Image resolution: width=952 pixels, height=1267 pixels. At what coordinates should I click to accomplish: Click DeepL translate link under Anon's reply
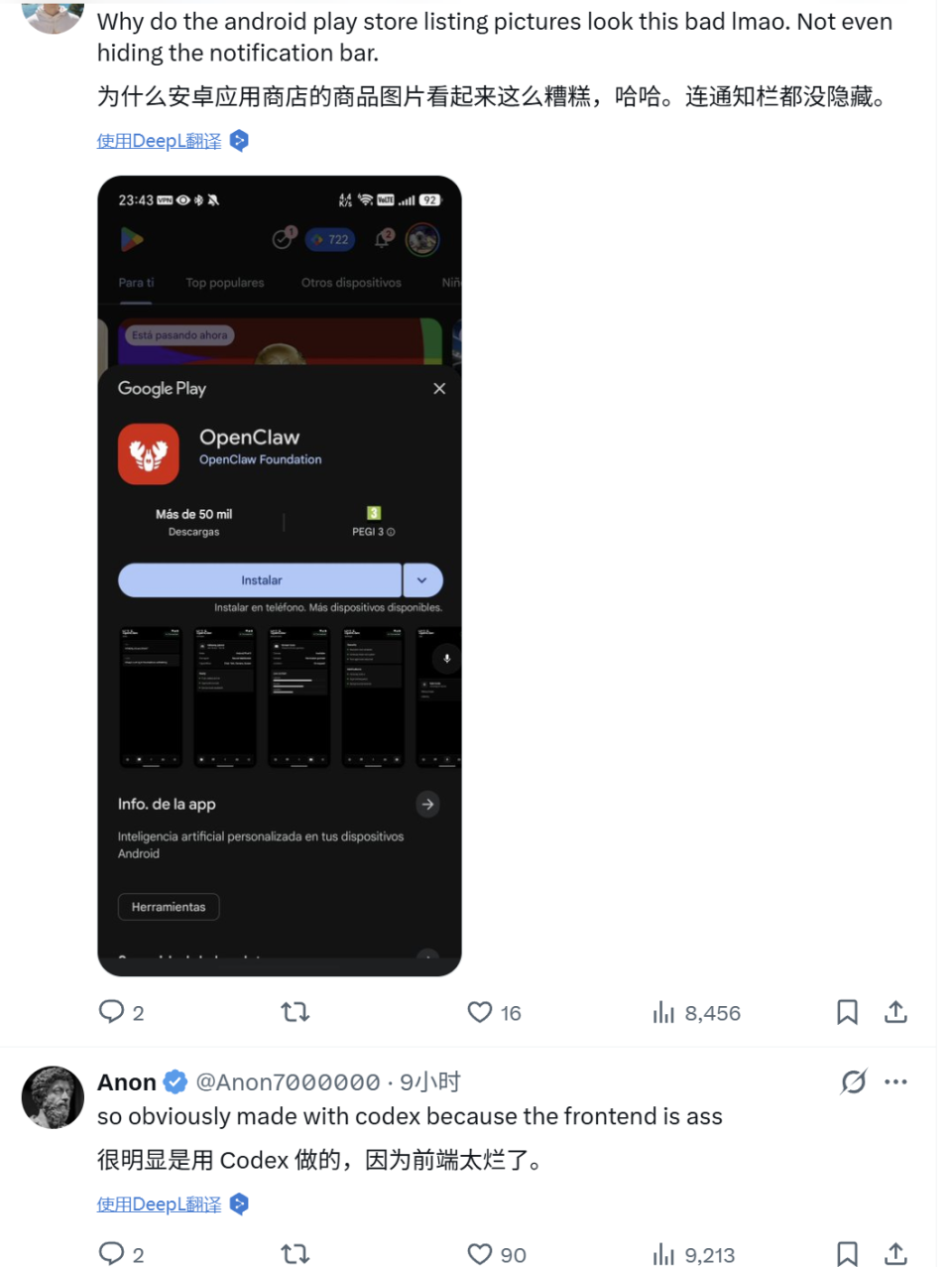click(159, 1204)
